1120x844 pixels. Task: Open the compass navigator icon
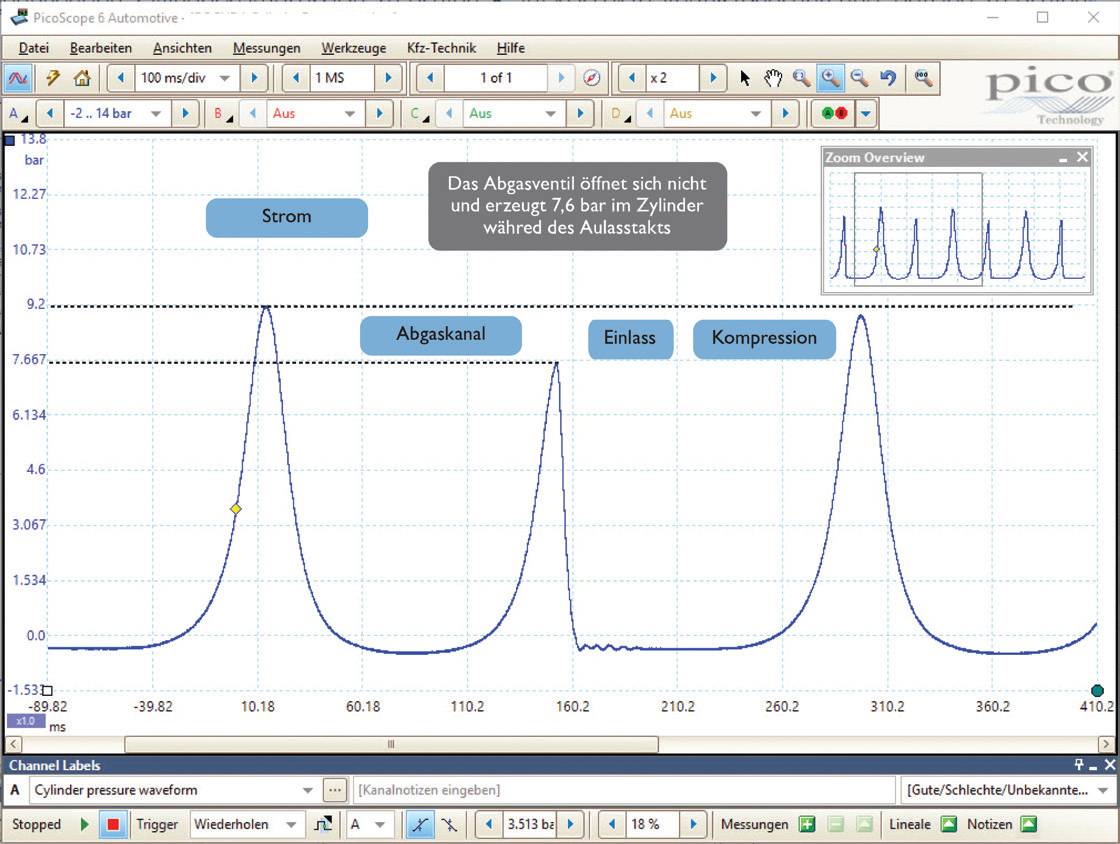click(x=592, y=78)
